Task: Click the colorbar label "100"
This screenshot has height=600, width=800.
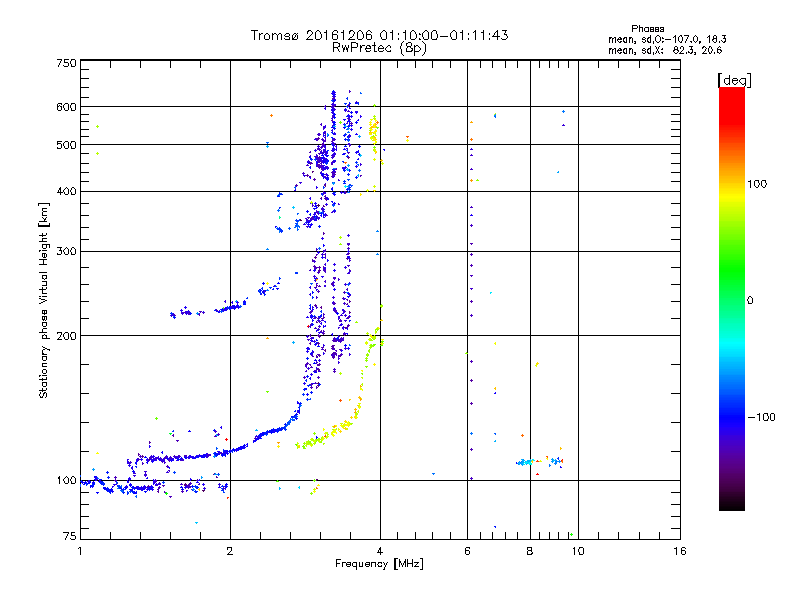Action: [x=757, y=184]
